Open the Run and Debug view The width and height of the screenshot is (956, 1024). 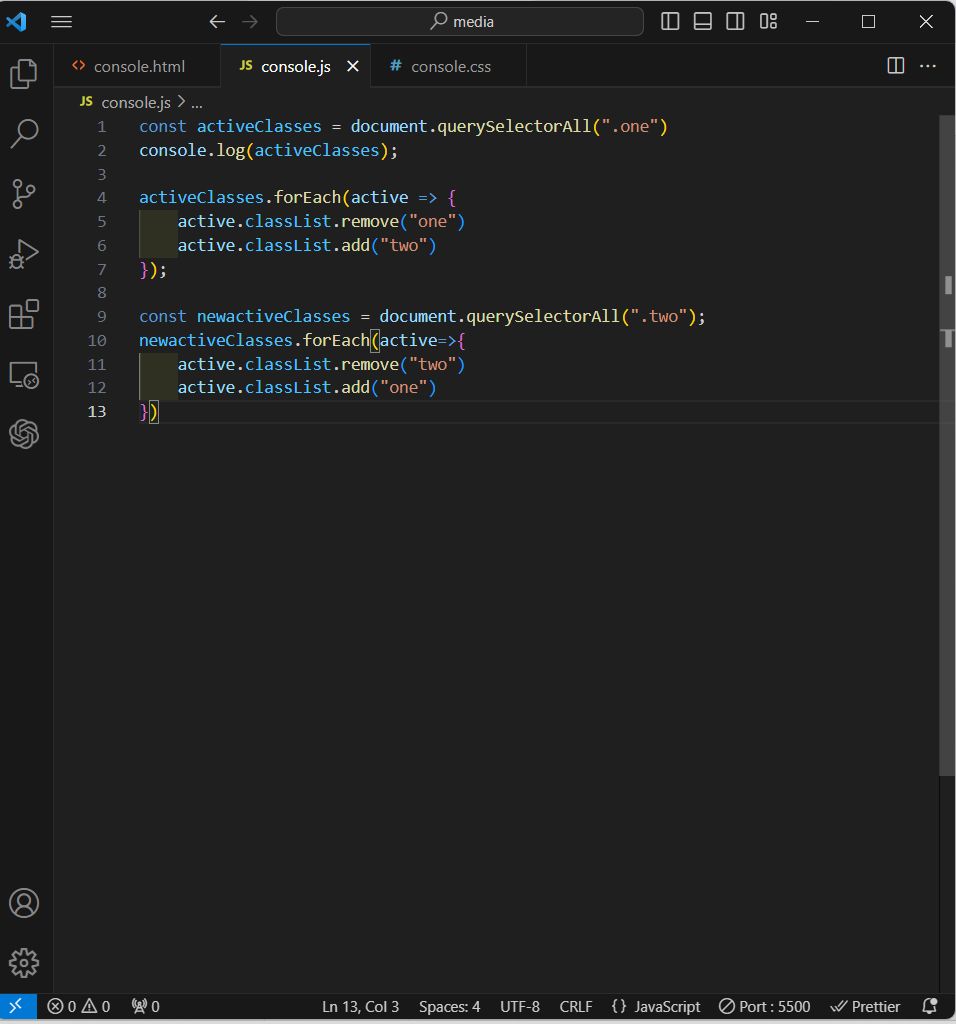(24, 254)
